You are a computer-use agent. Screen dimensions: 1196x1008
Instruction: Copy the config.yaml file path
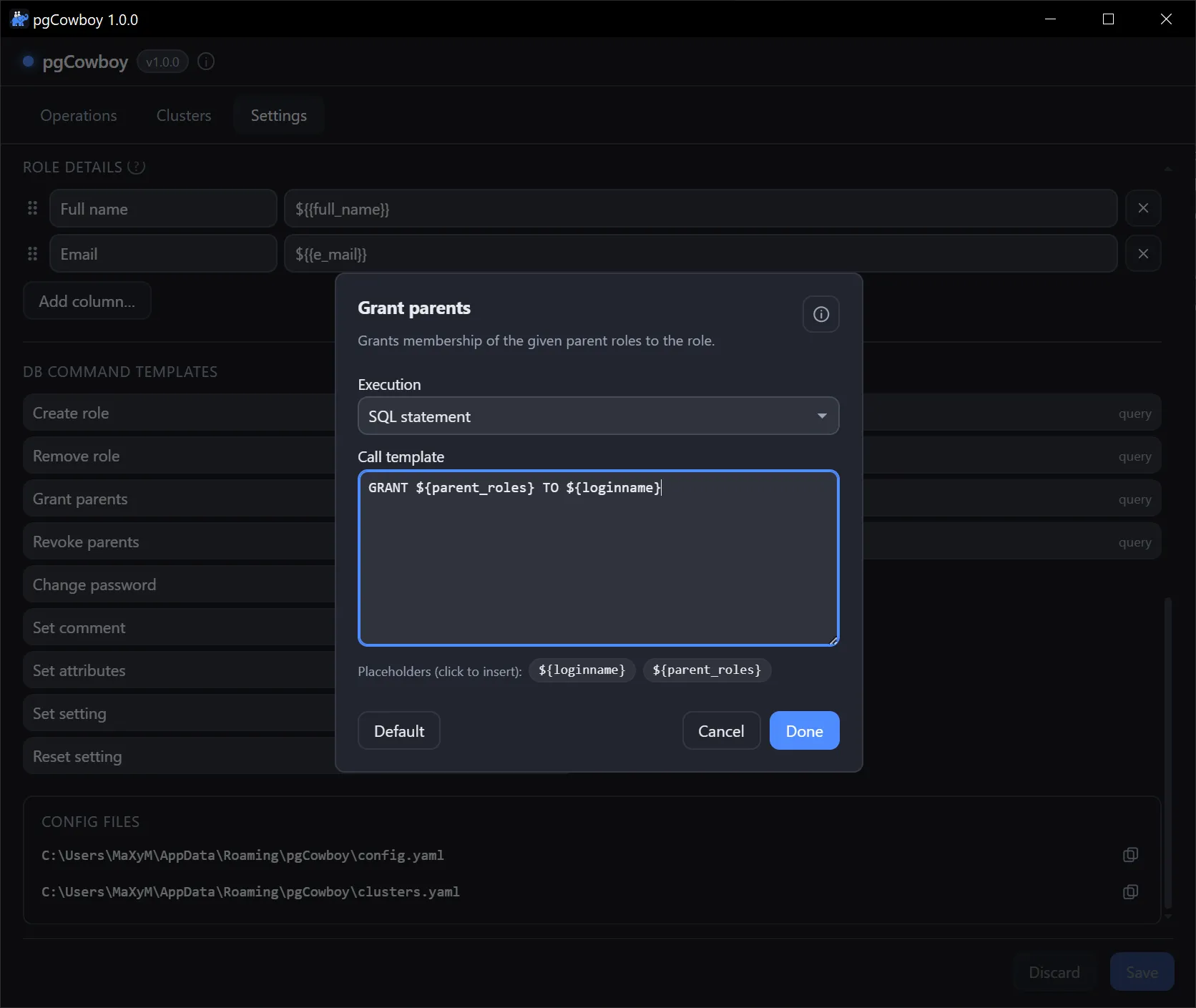1130,855
